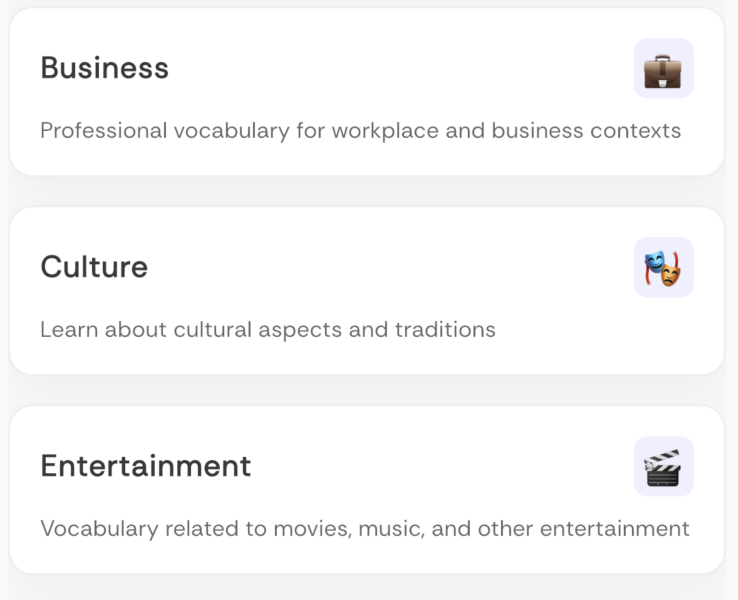Click the movies and music description text
The image size is (738, 600).
[x=364, y=529]
